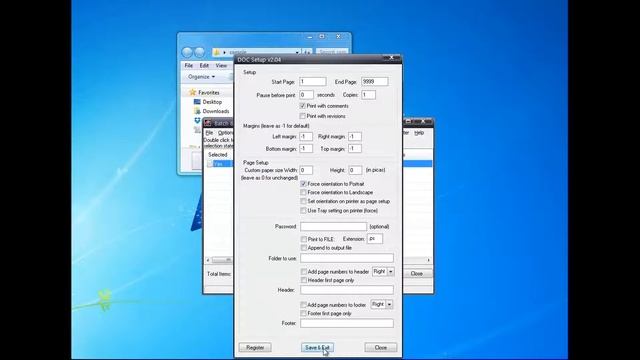Image resolution: width=640 pixels, height=360 pixels.
Task: Click Close button in DOC Setup dialog
Action: tap(380, 347)
